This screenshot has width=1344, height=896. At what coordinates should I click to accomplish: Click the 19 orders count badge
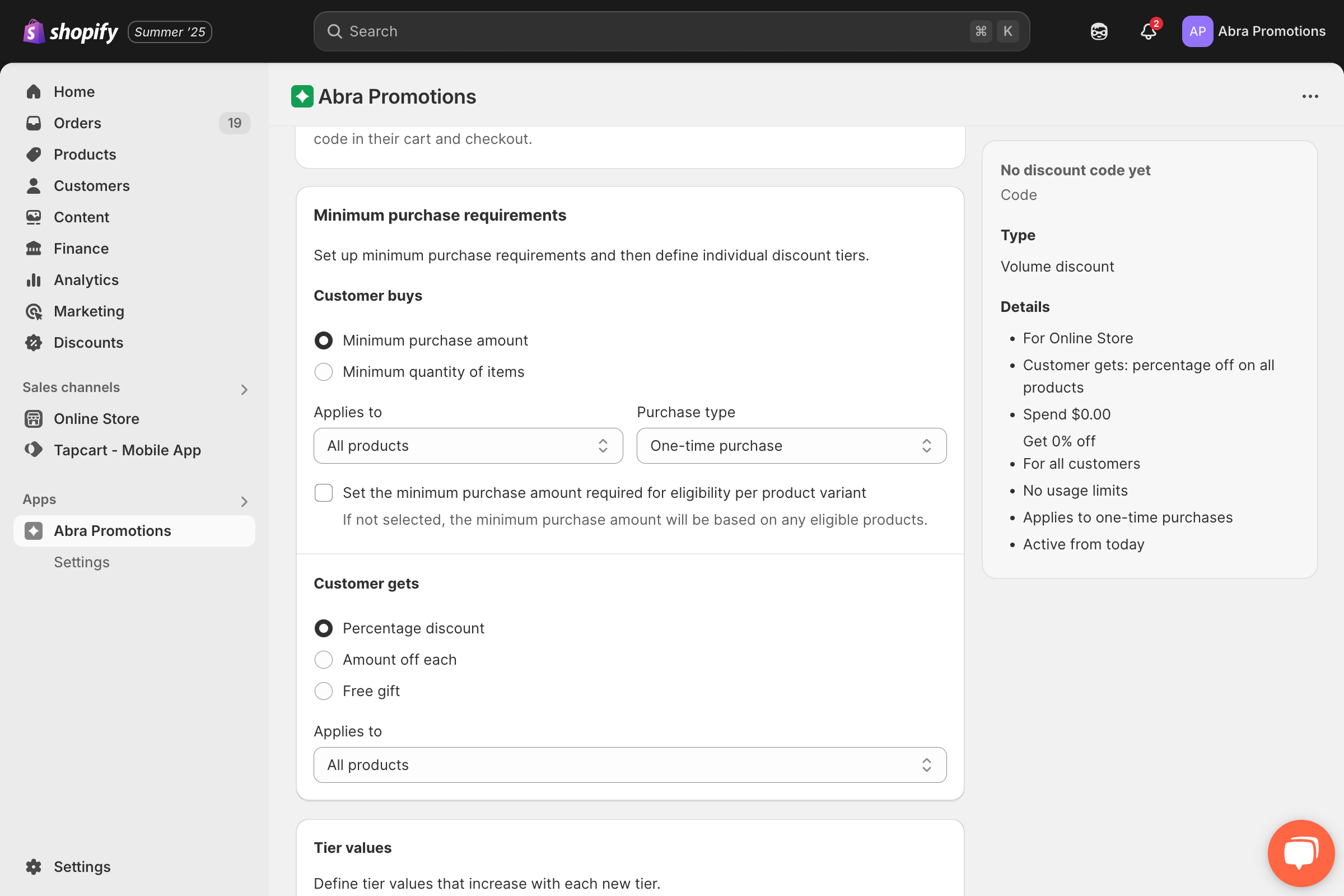point(234,123)
